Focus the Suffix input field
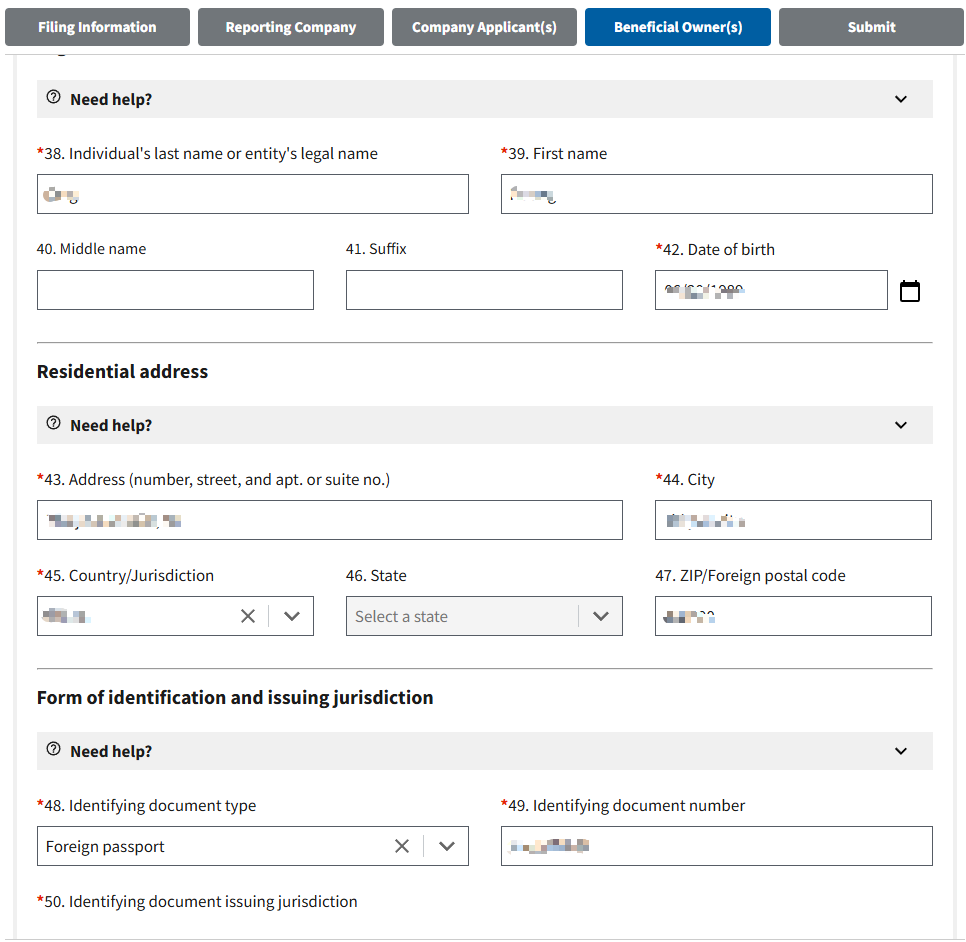This screenshot has width=966, height=942. pyautogui.click(x=484, y=290)
